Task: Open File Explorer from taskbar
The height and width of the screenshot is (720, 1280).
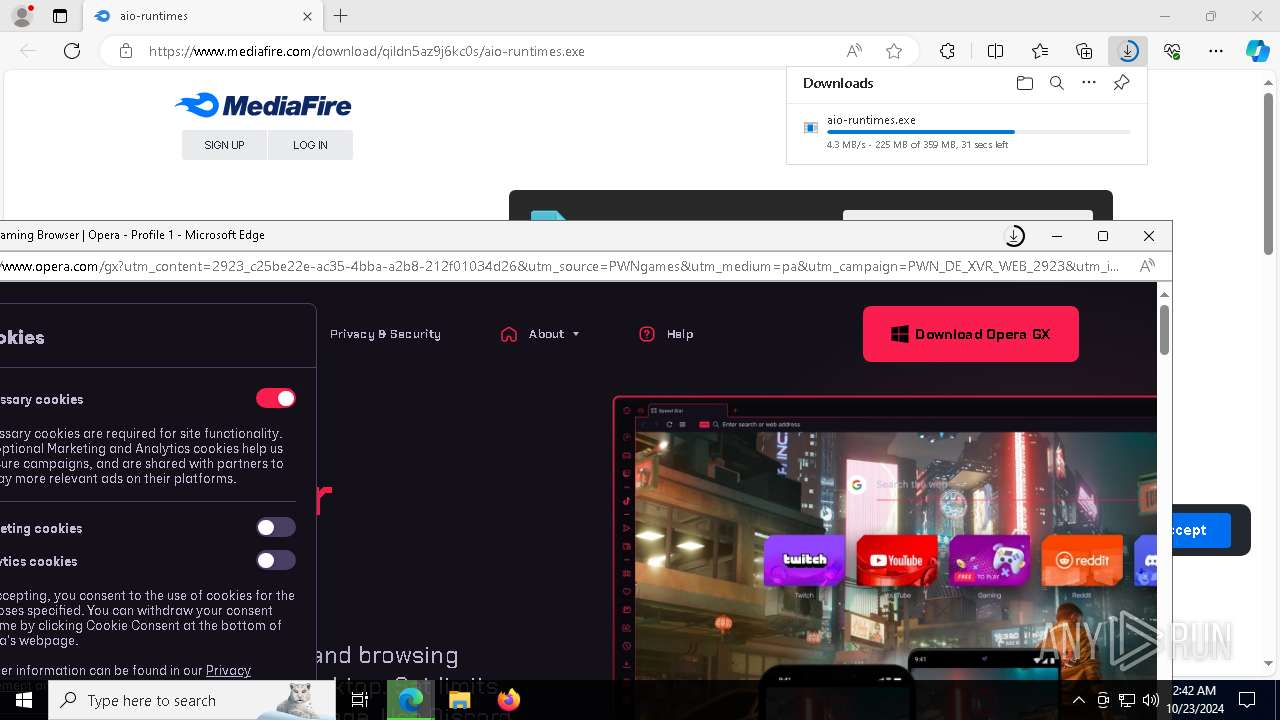Action: click(x=459, y=700)
